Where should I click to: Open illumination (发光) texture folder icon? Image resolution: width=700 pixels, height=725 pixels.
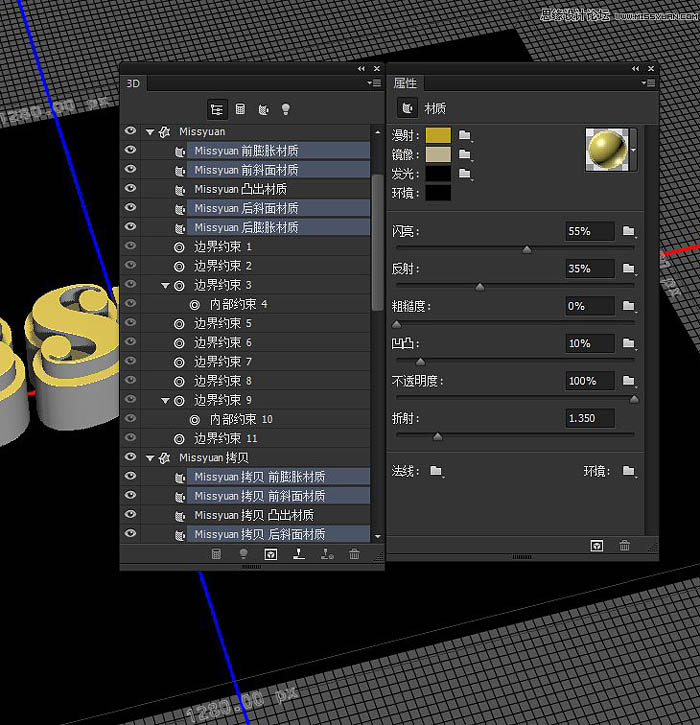click(465, 173)
